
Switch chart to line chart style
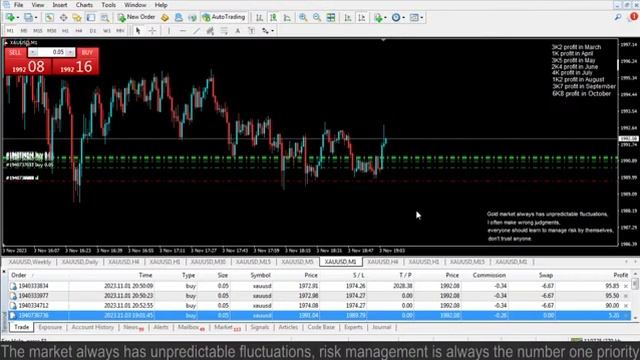(287, 18)
